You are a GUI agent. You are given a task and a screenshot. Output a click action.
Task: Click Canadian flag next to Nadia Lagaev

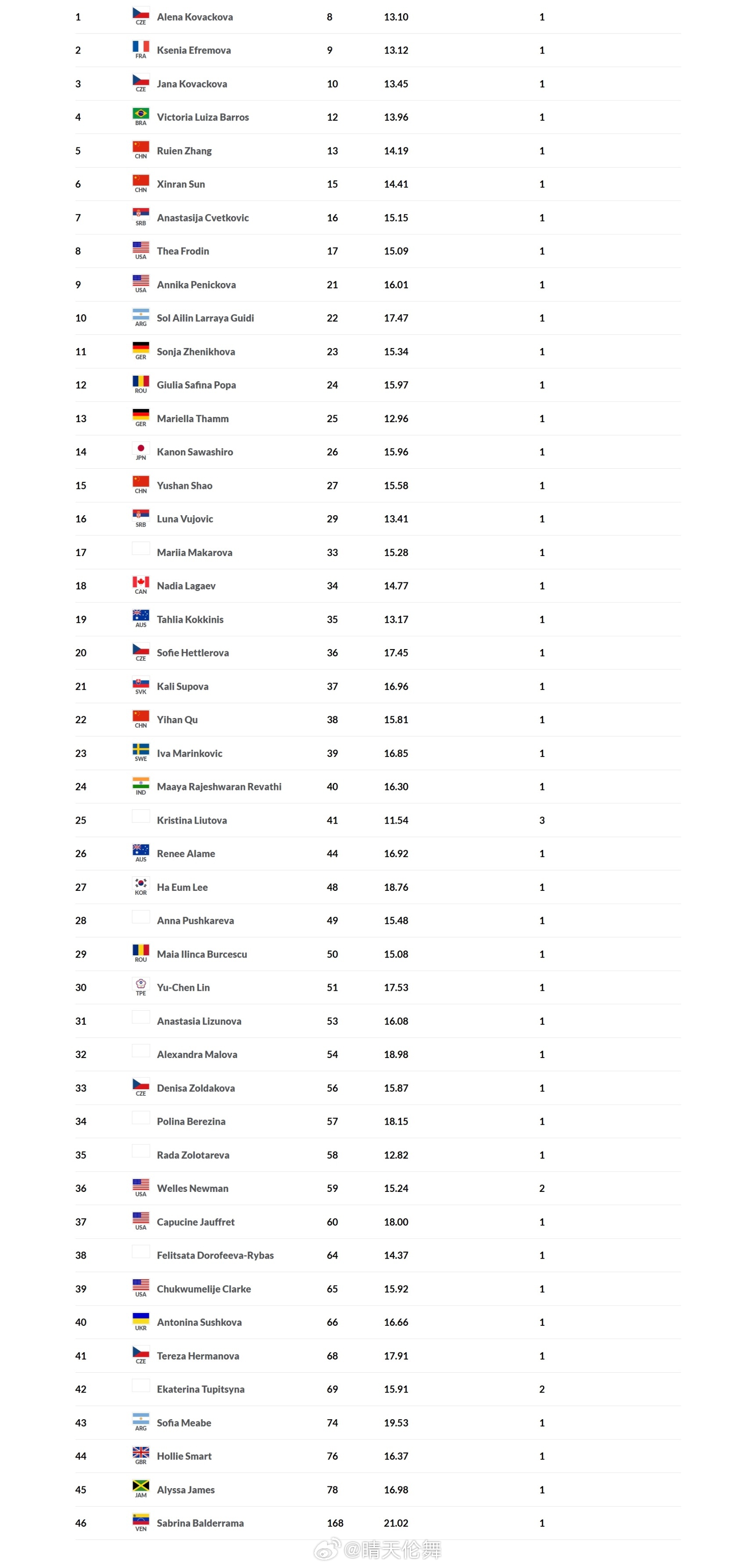point(141,582)
